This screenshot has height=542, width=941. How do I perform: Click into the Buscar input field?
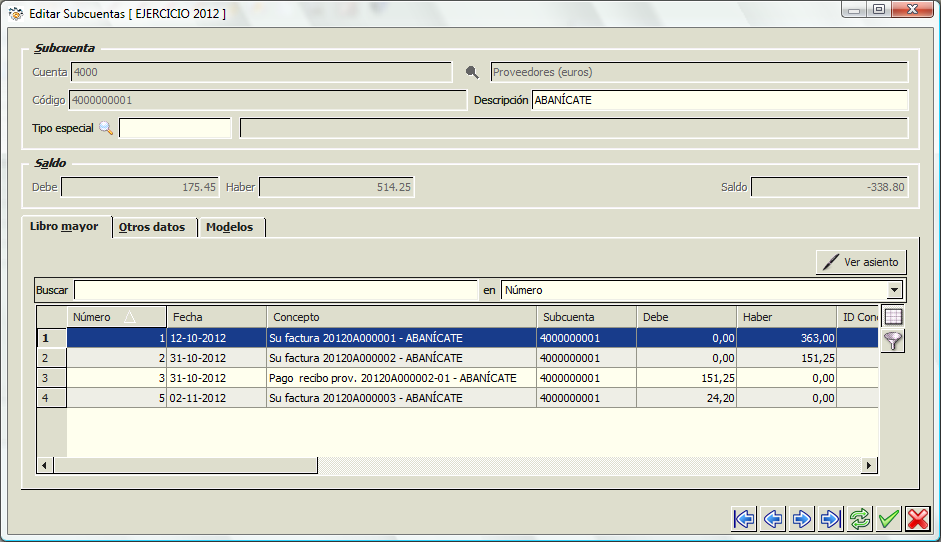tap(275, 291)
